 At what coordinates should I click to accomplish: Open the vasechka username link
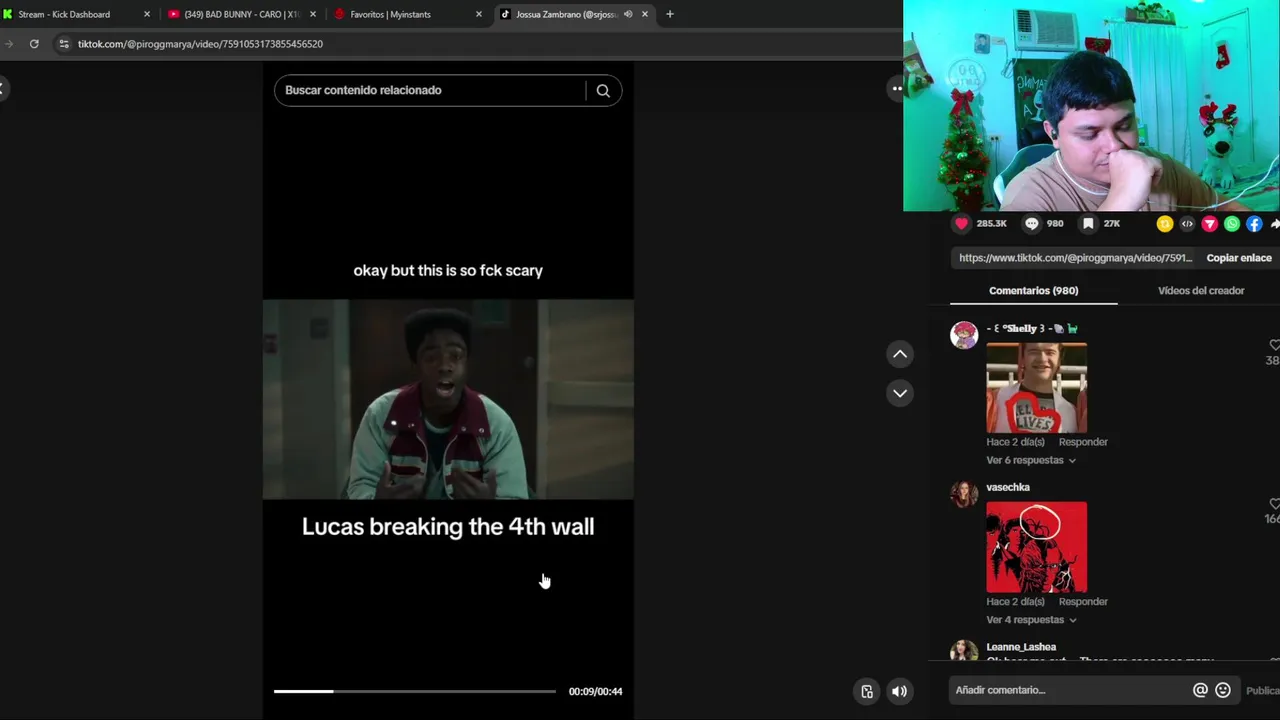coord(1007,488)
